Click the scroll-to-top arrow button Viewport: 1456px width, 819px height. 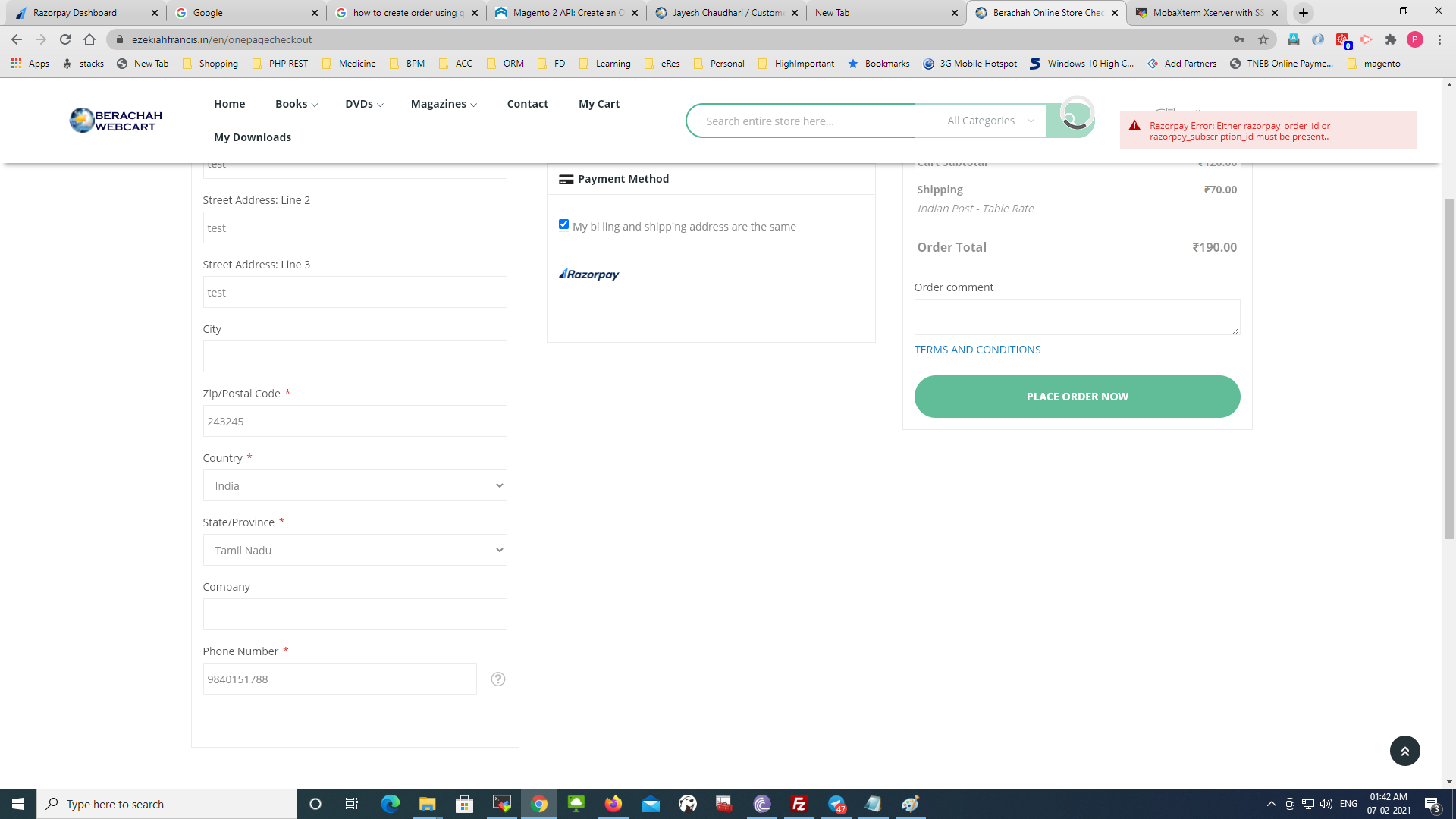click(1405, 750)
